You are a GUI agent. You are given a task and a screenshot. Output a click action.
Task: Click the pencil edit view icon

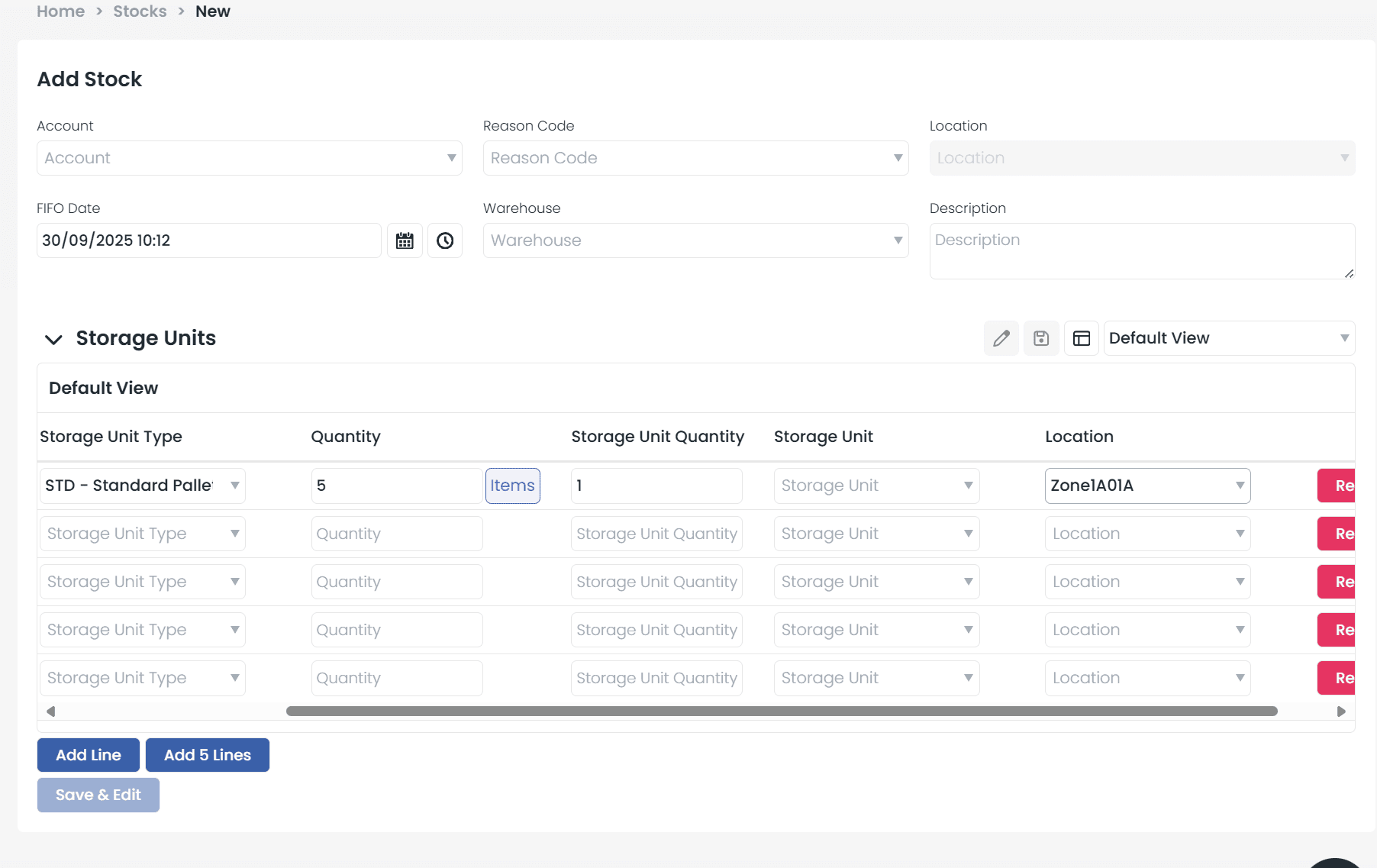[x=1001, y=338]
